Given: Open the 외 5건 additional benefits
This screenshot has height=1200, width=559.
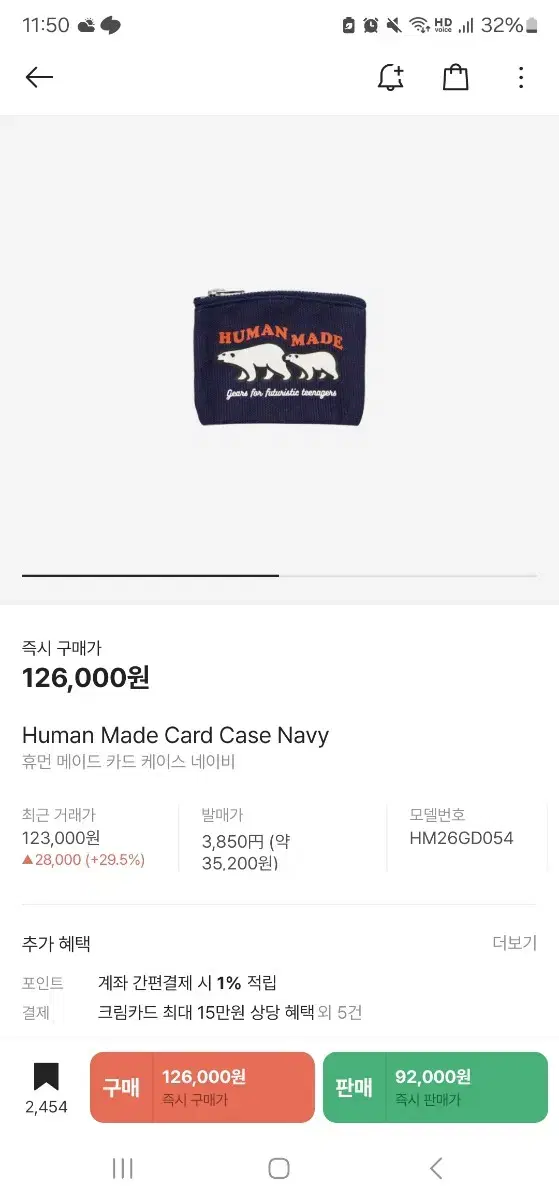Looking at the screenshot, I should [340, 1012].
